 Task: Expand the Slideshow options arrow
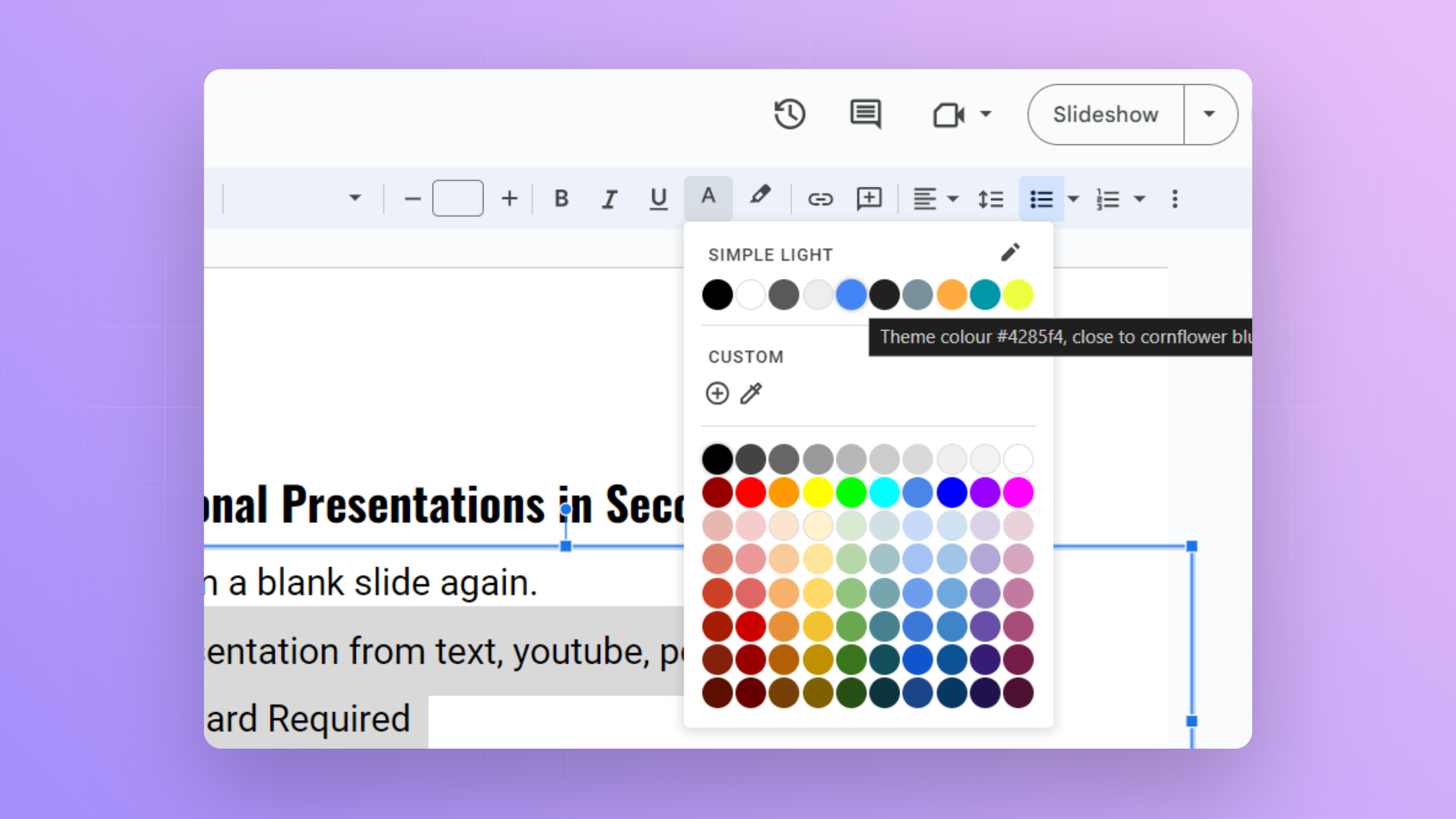pyautogui.click(x=1209, y=114)
